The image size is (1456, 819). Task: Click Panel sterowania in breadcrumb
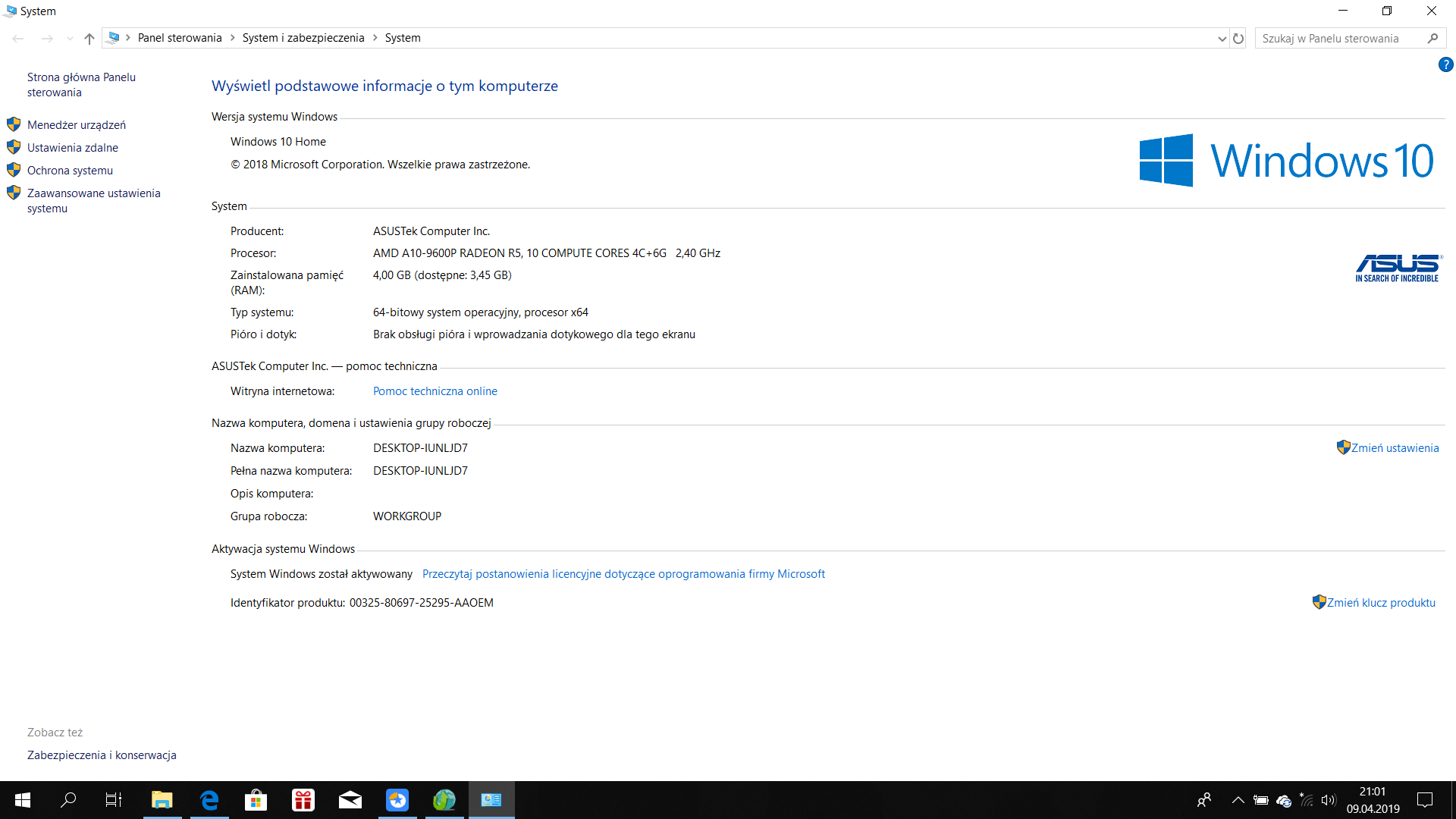[x=180, y=38]
